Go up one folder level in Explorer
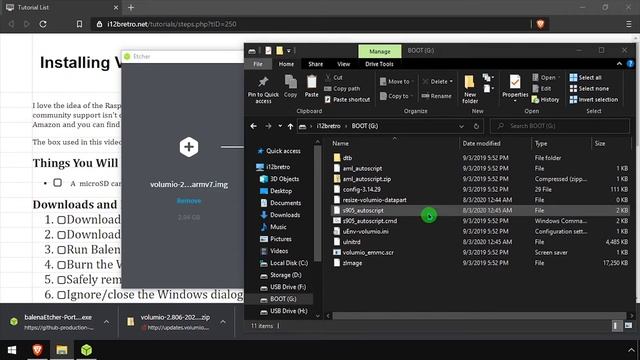This screenshot has height=360, width=640. click(x=290, y=126)
